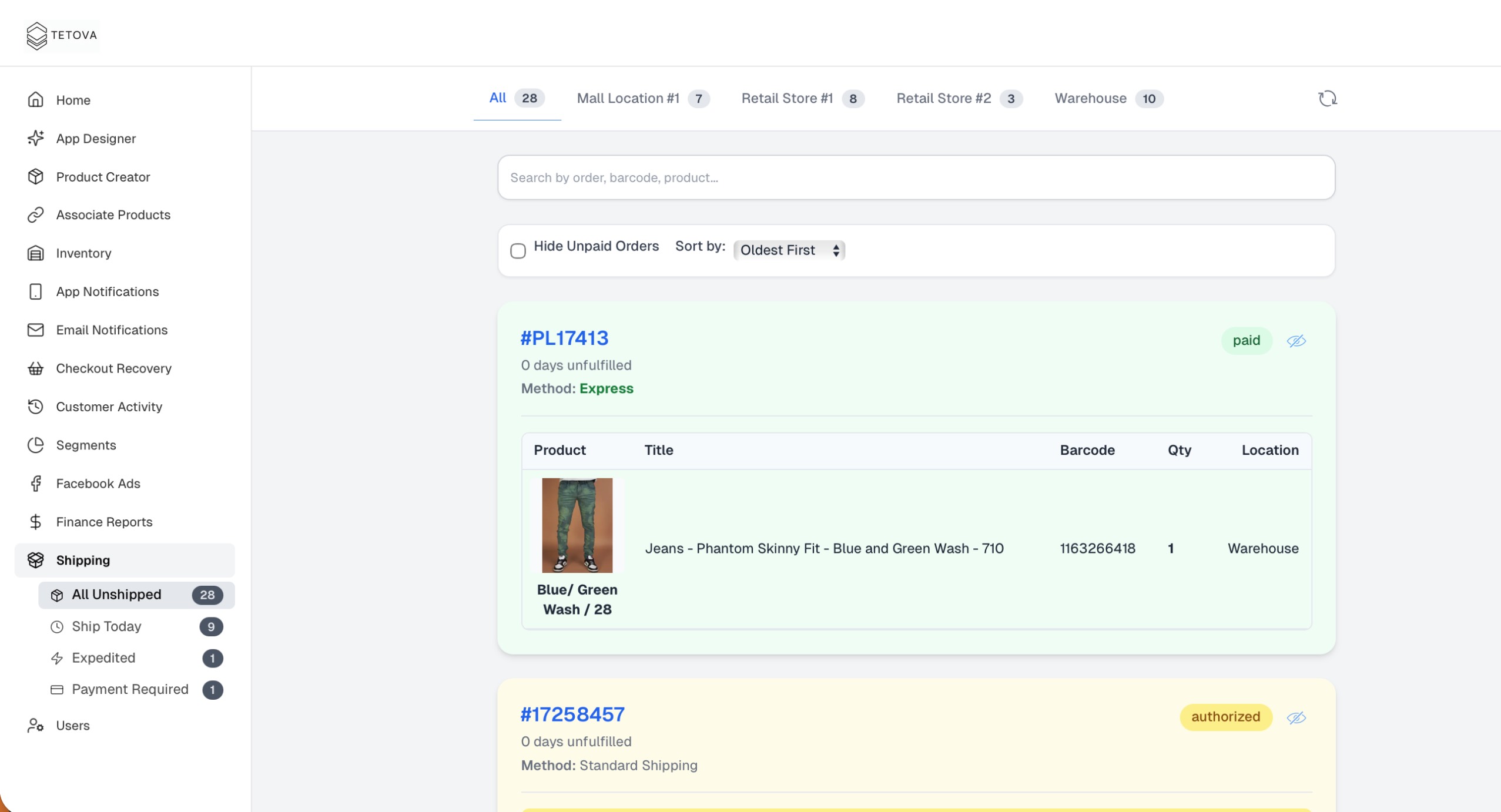Open Associate Products link icon
The width and height of the screenshot is (1501, 812).
[x=36, y=214]
